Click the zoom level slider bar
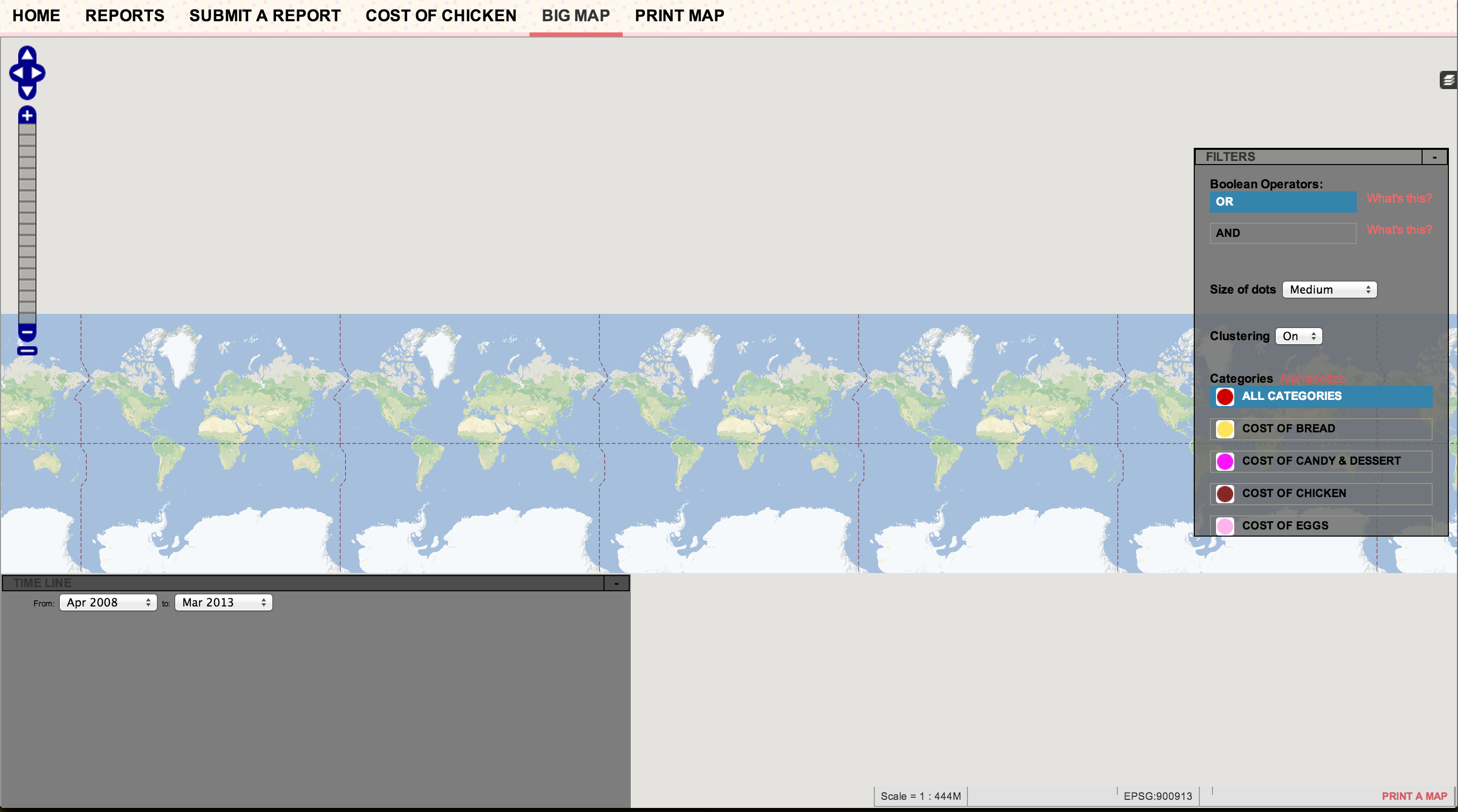Viewport: 1458px width, 812px height. (x=27, y=224)
